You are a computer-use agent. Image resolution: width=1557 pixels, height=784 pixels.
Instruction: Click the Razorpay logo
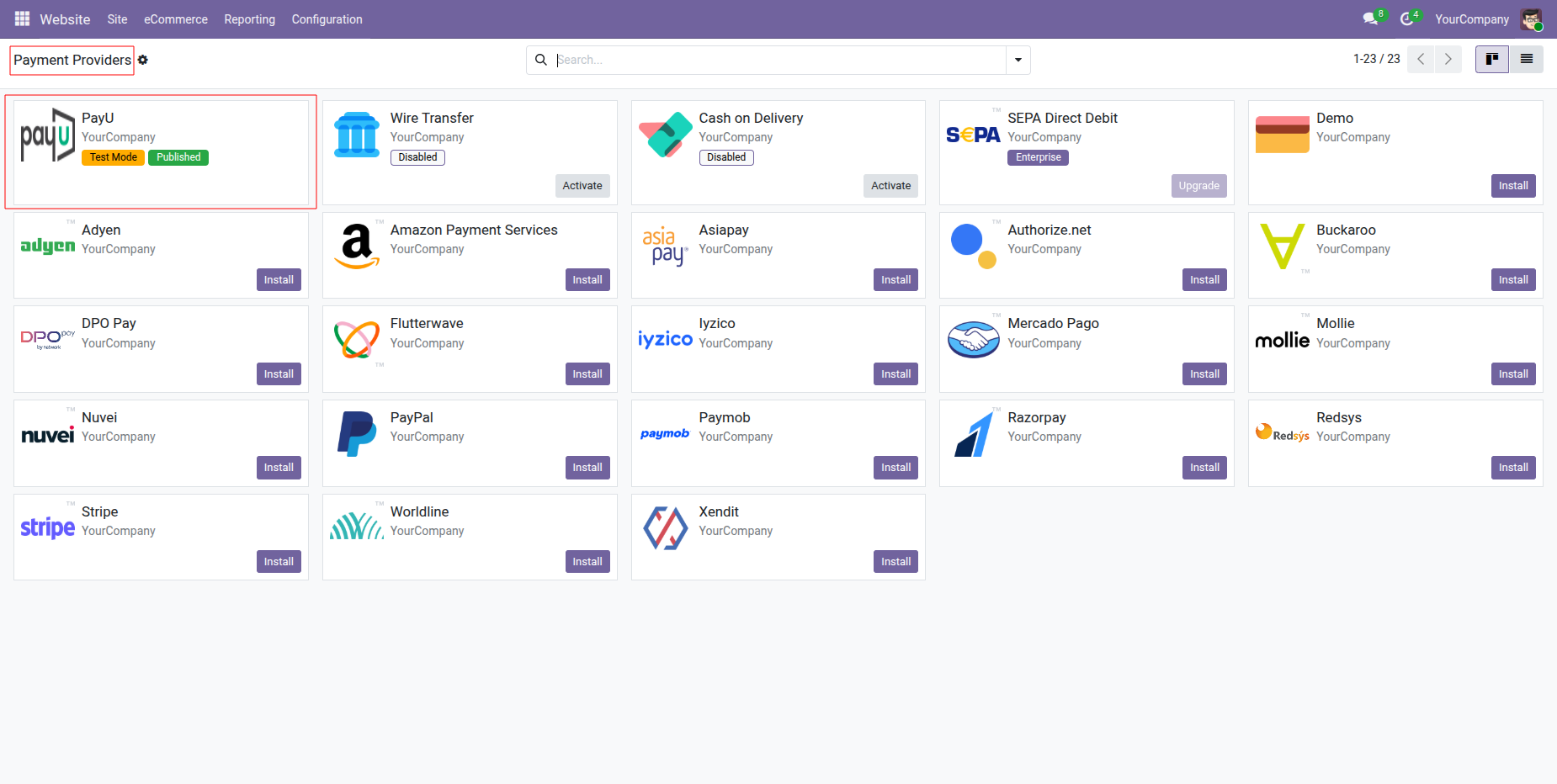974,434
